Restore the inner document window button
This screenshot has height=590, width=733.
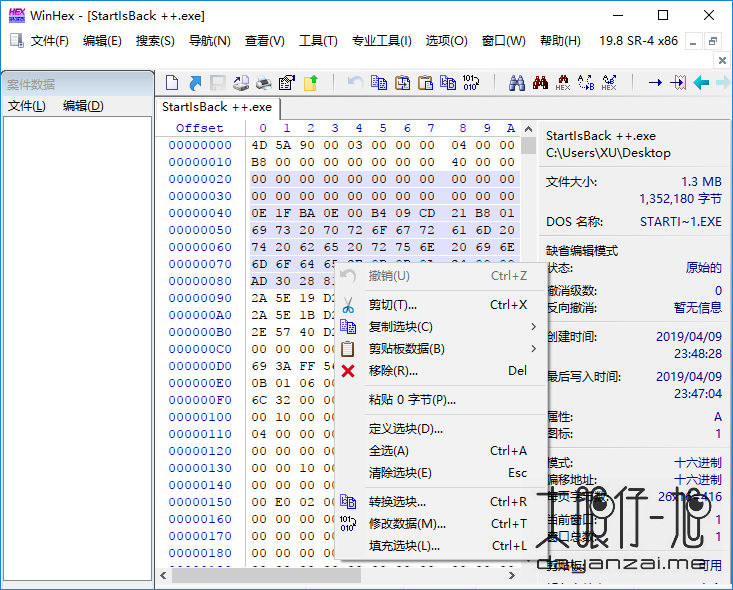[x=713, y=41]
